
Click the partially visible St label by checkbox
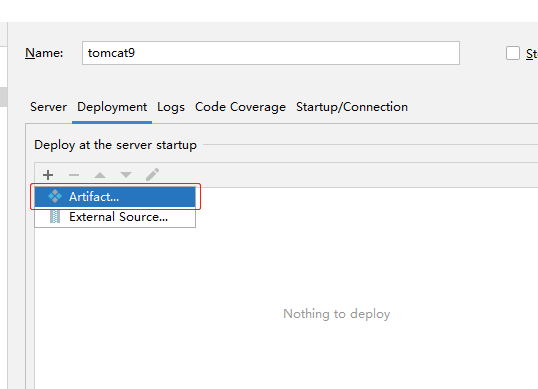(x=532, y=54)
